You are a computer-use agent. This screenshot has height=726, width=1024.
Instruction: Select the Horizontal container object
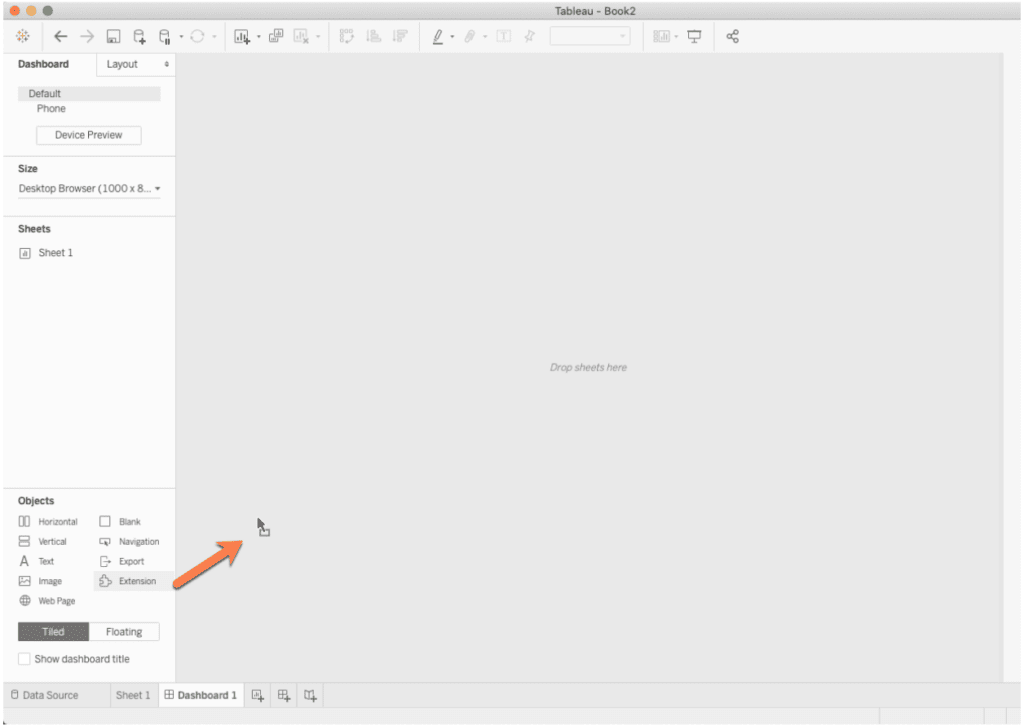pos(48,522)
